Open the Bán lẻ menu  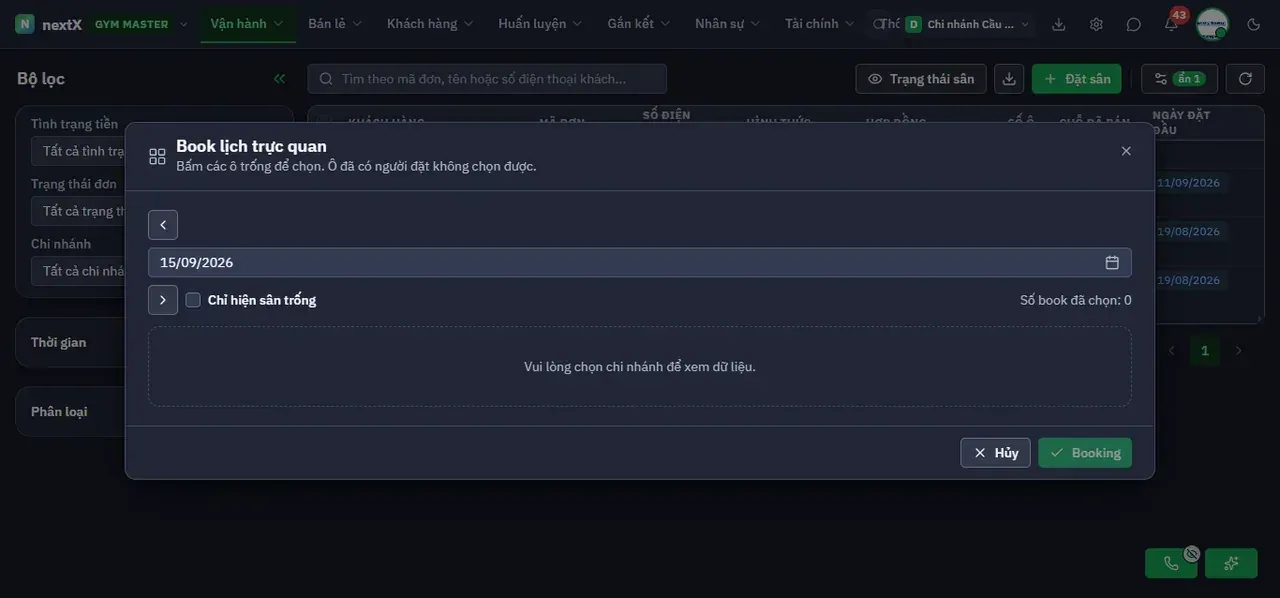[x=335, y=24]
